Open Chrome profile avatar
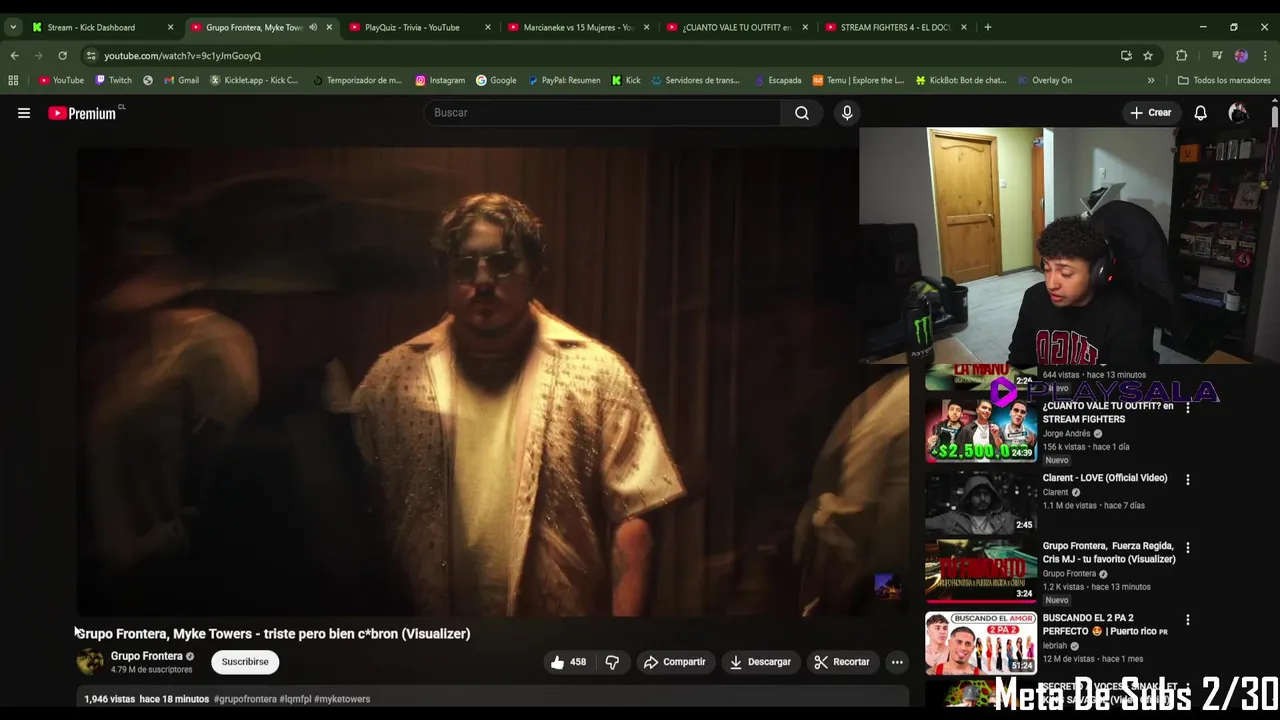The height and width of the screenshot is (720, 1280). pos(1241,56)
